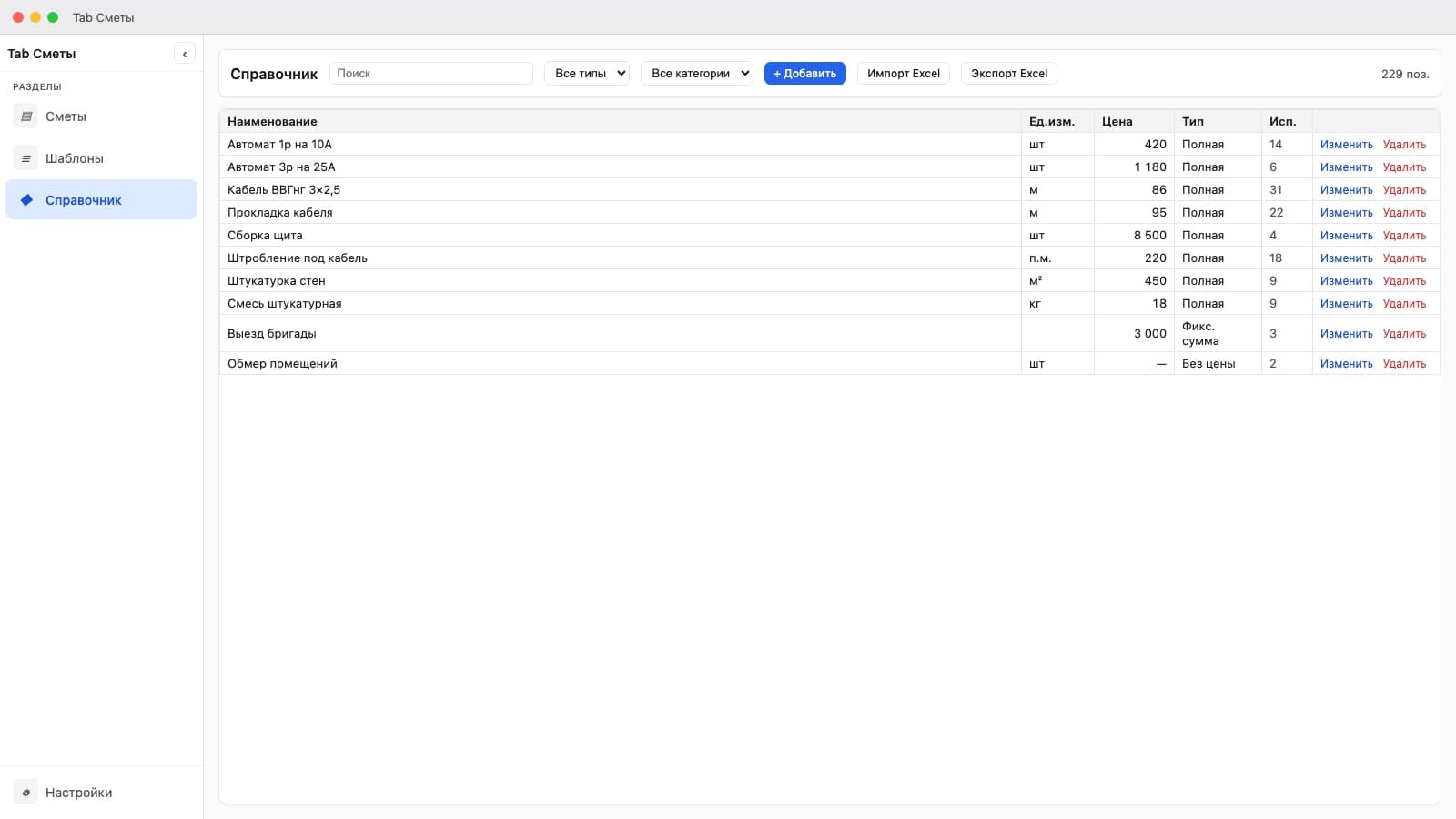Select the Прокладка кабеля name cell
The height and width of the screenshot is (819, 1456).
[620, 213]
